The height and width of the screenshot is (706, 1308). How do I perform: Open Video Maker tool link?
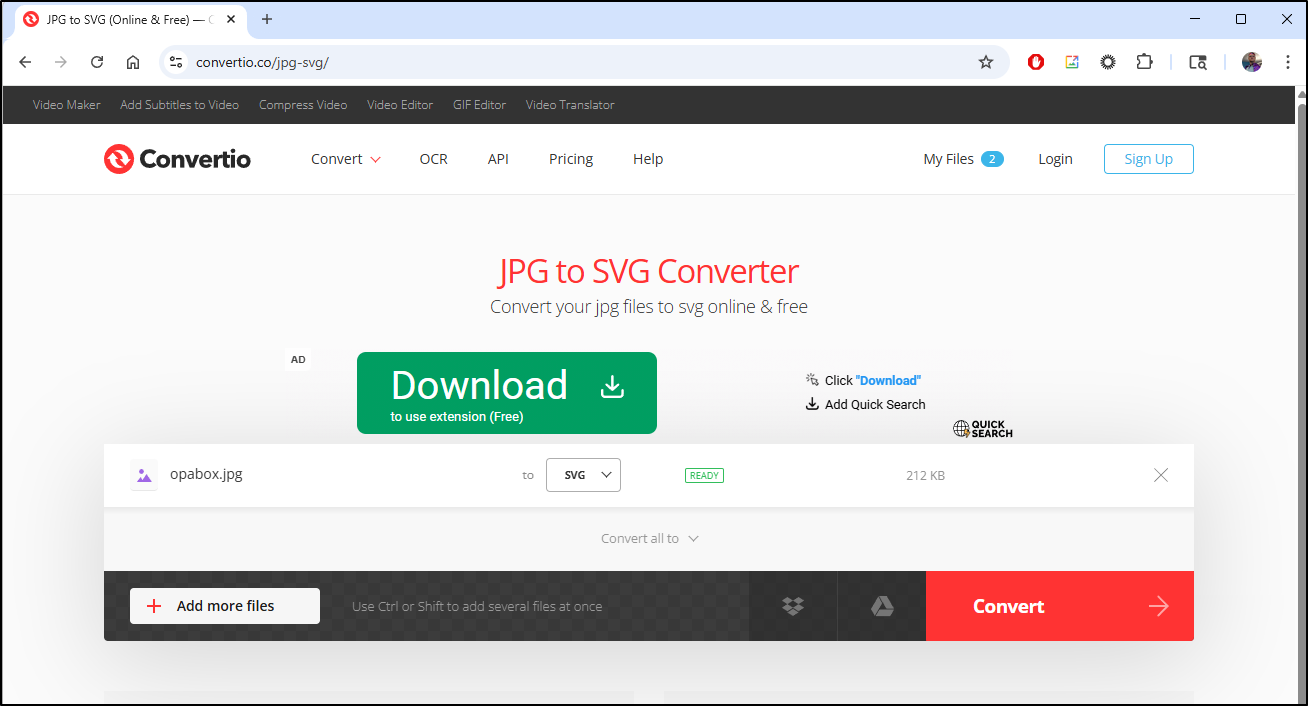pos(67,105)
